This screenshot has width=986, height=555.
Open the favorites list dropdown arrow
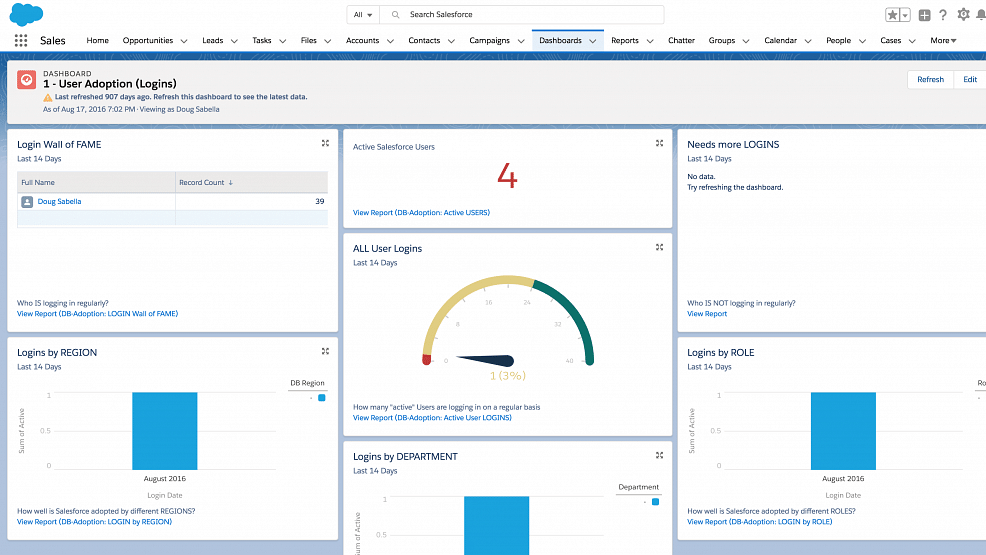click(x=906, y=15)
